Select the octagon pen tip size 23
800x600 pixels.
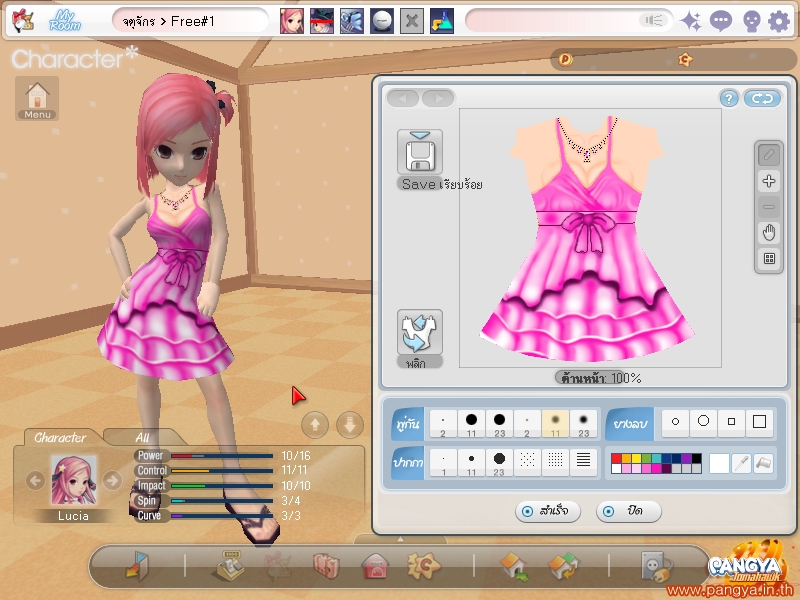(x=499, y=463)
